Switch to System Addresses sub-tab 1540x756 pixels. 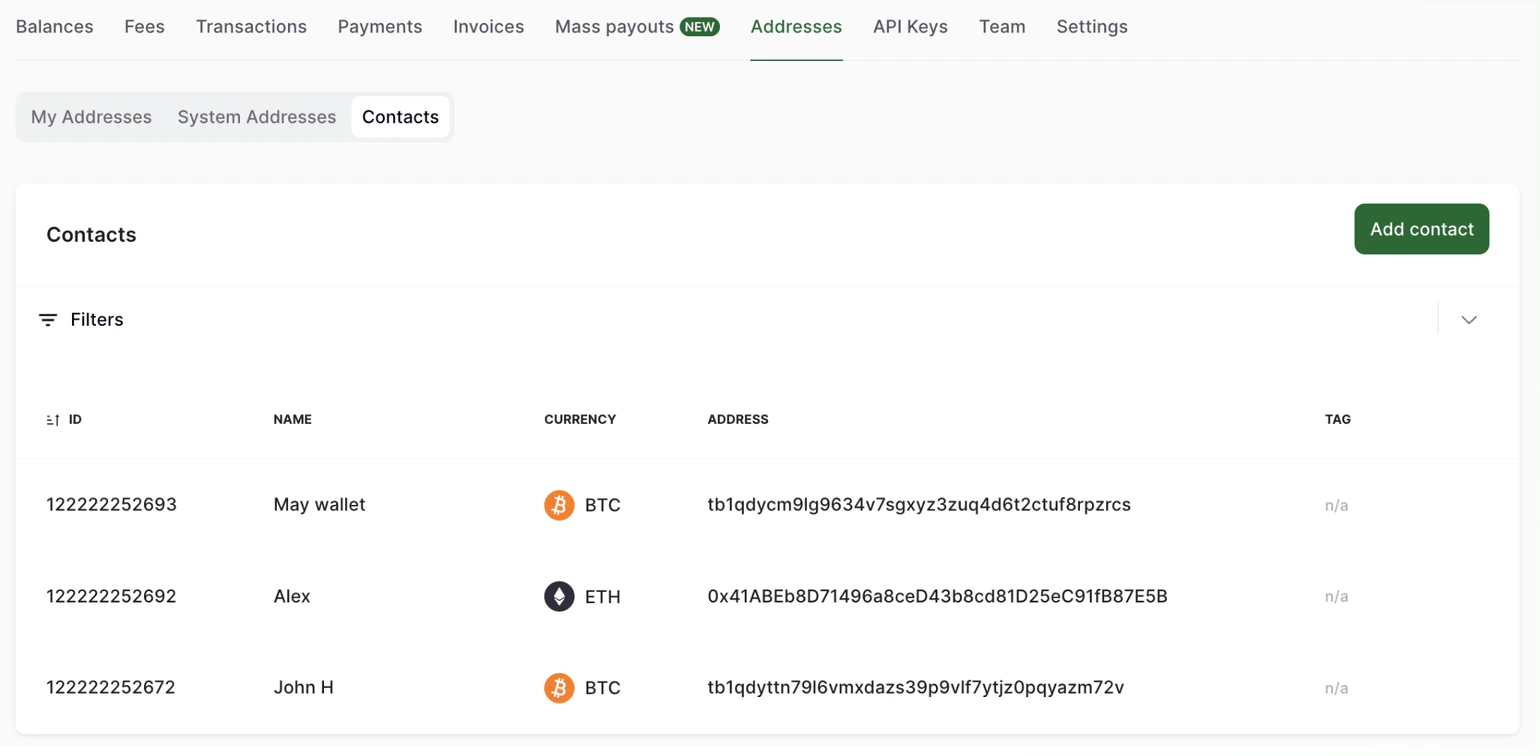tap(257, 117)
